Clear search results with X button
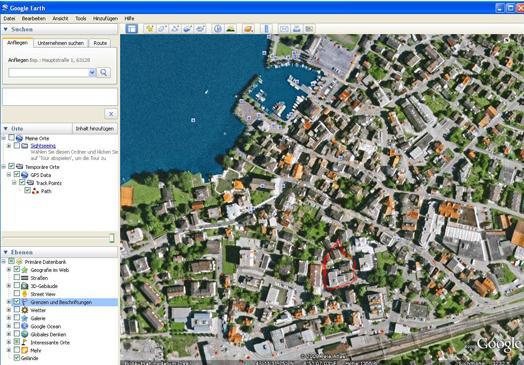Screen dimensions: 524x365 coord(111,114)
